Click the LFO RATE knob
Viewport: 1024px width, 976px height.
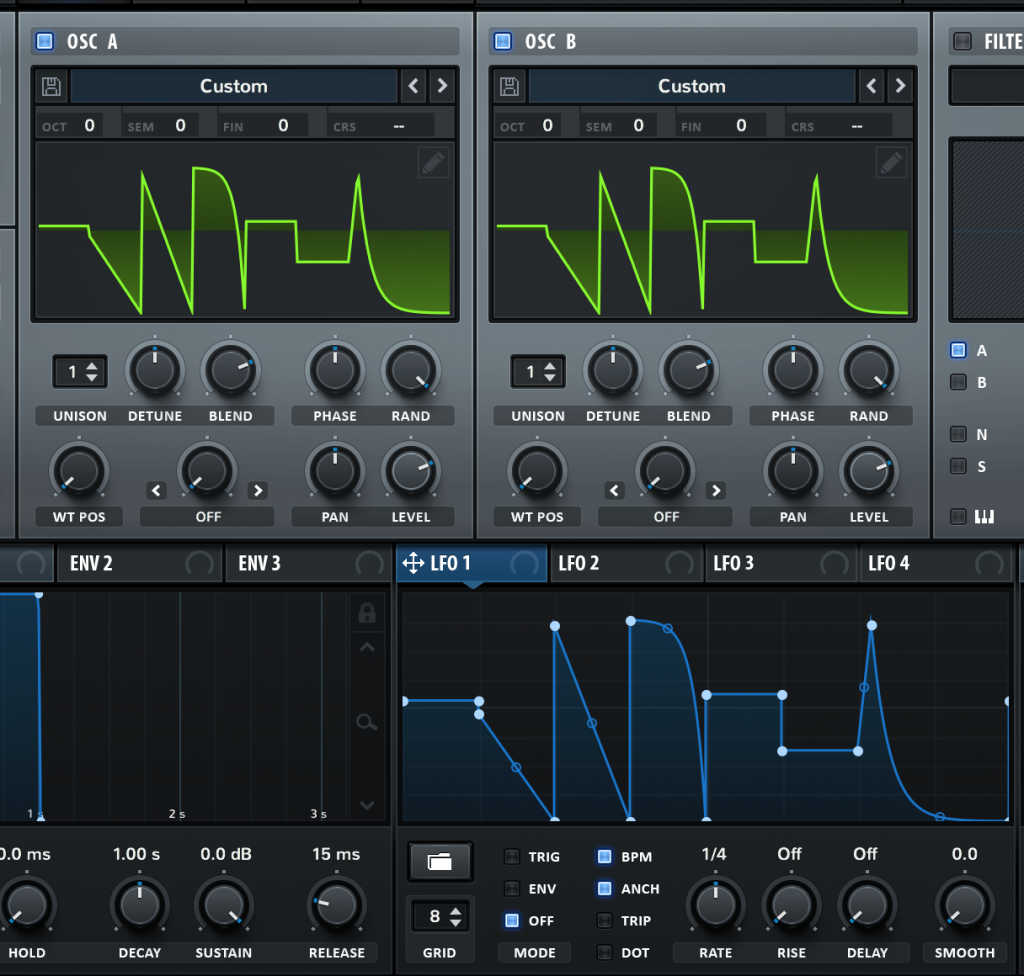715,906
